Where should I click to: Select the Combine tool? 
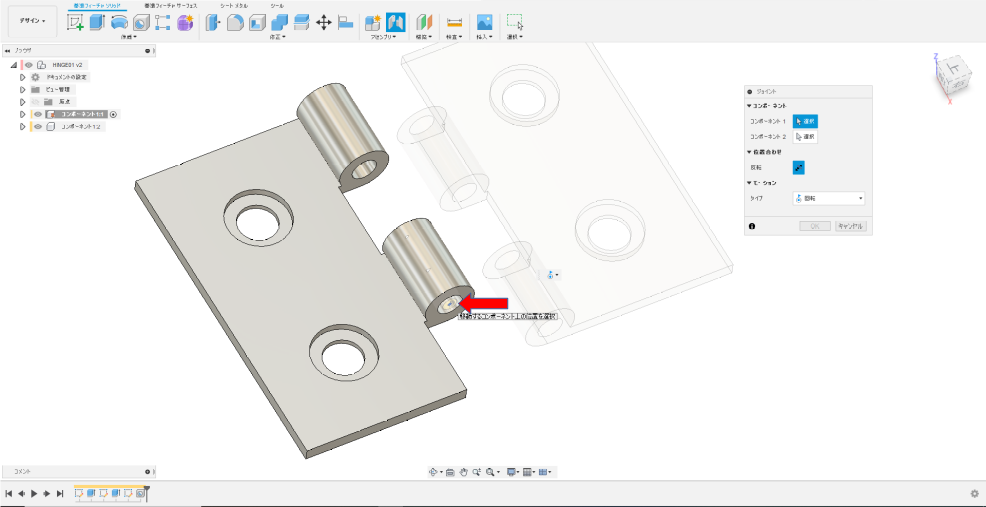tap(279, 23)
